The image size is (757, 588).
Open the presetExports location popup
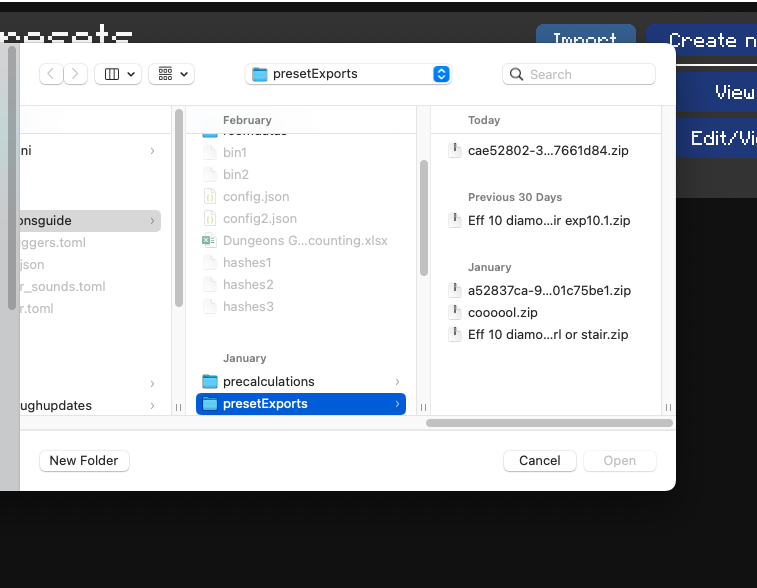[348, 74]
